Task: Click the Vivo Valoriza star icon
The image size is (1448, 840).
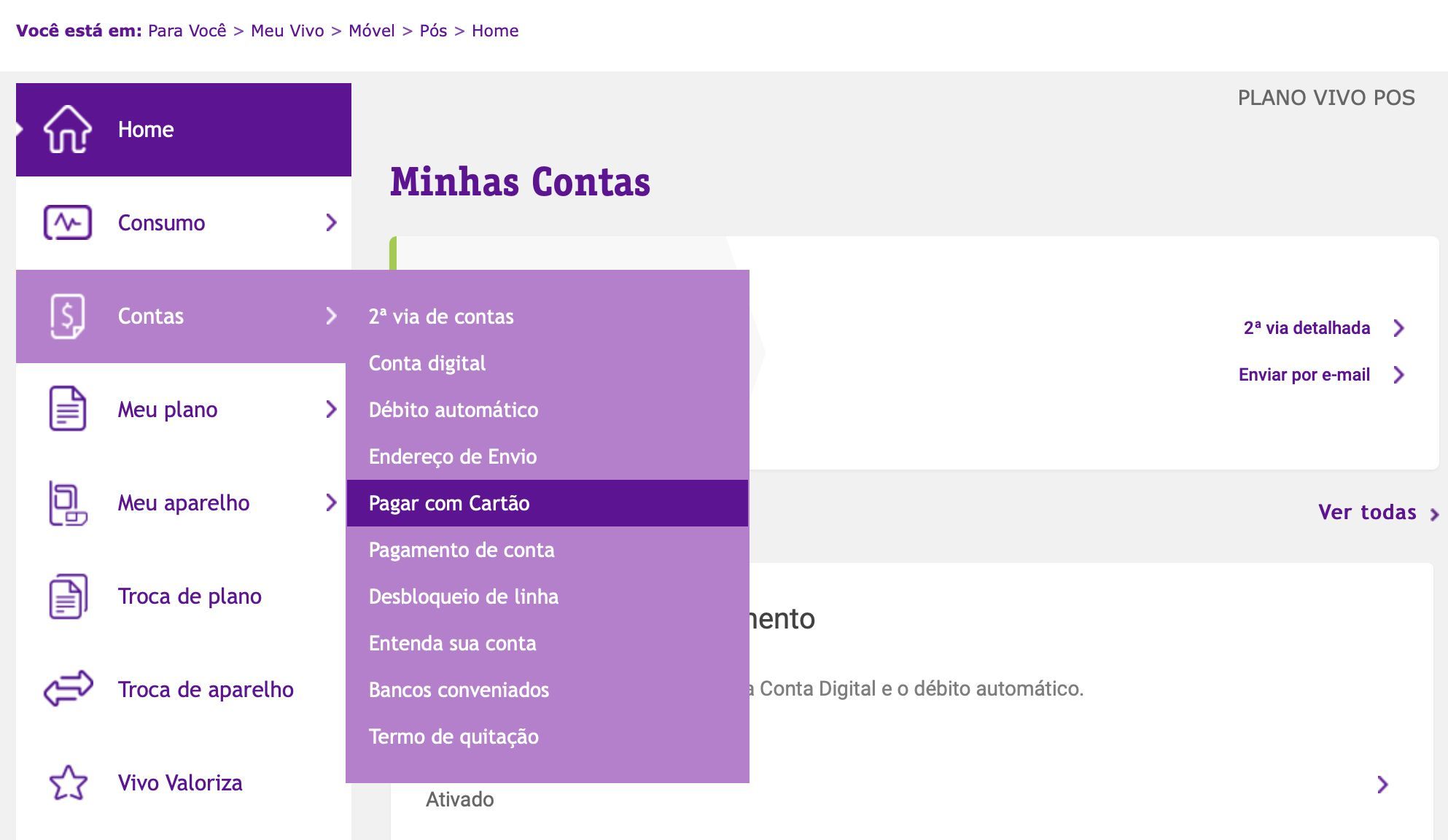Action: coord(68,783)
